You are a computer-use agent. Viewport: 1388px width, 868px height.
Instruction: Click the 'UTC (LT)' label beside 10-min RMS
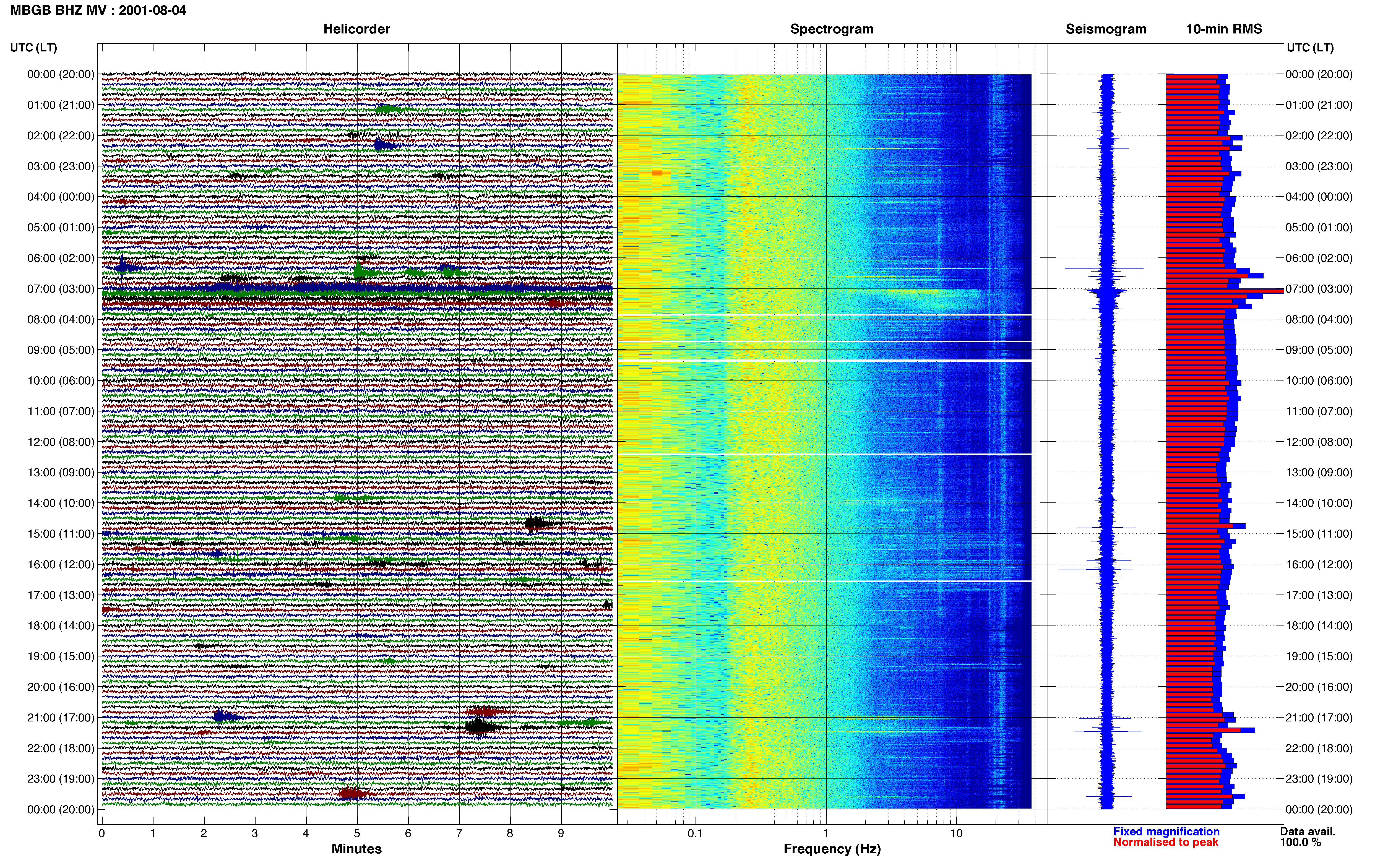pyautogui.click(x=1310, y=48)
